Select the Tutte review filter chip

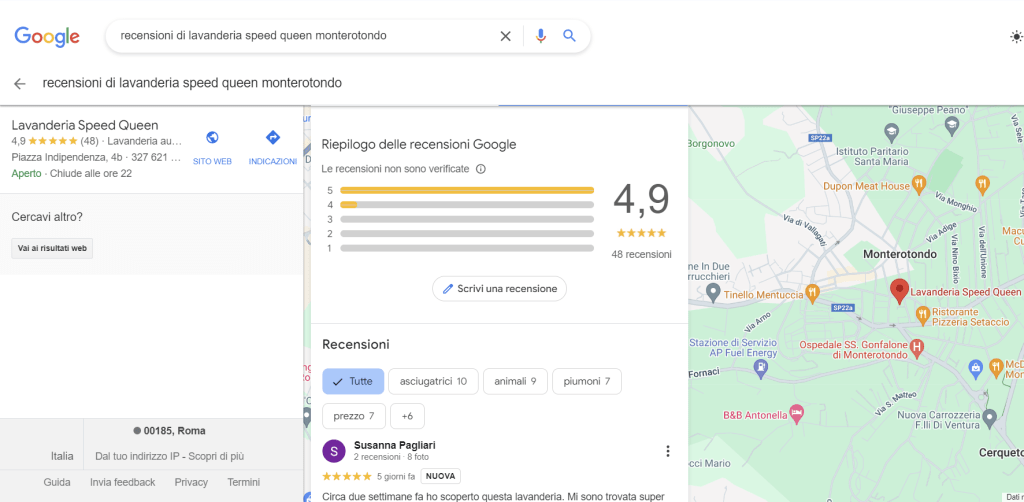coord(352,381)
